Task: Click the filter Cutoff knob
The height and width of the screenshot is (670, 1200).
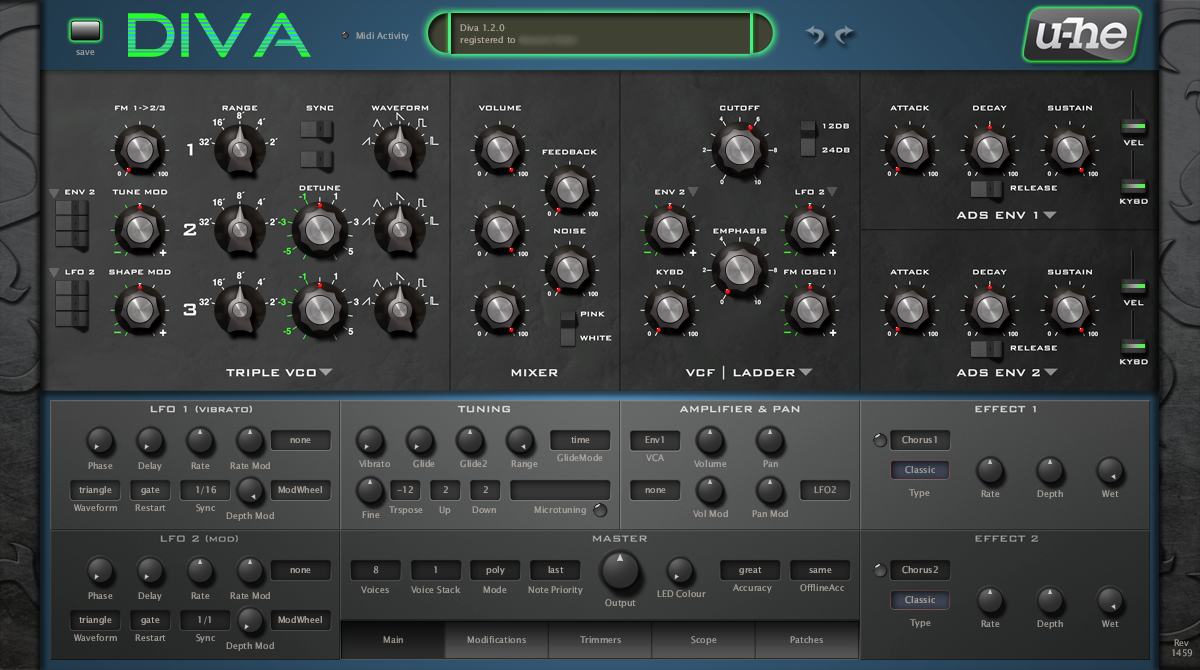Action: pos(738,149)
